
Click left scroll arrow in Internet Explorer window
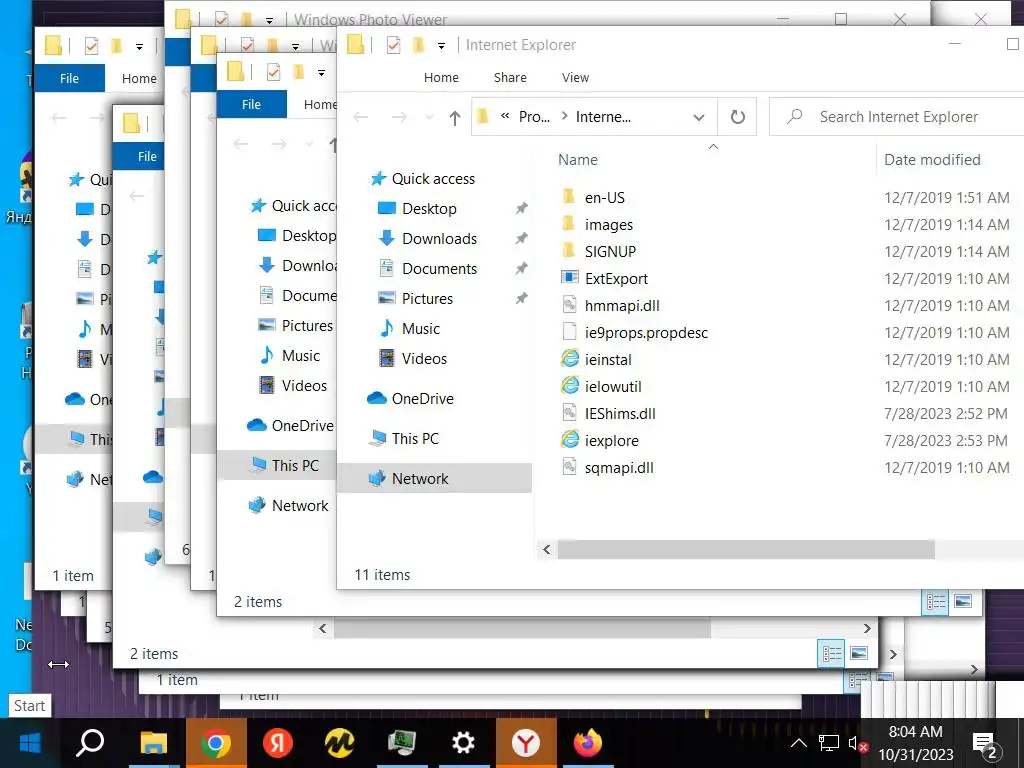point(547,550)
